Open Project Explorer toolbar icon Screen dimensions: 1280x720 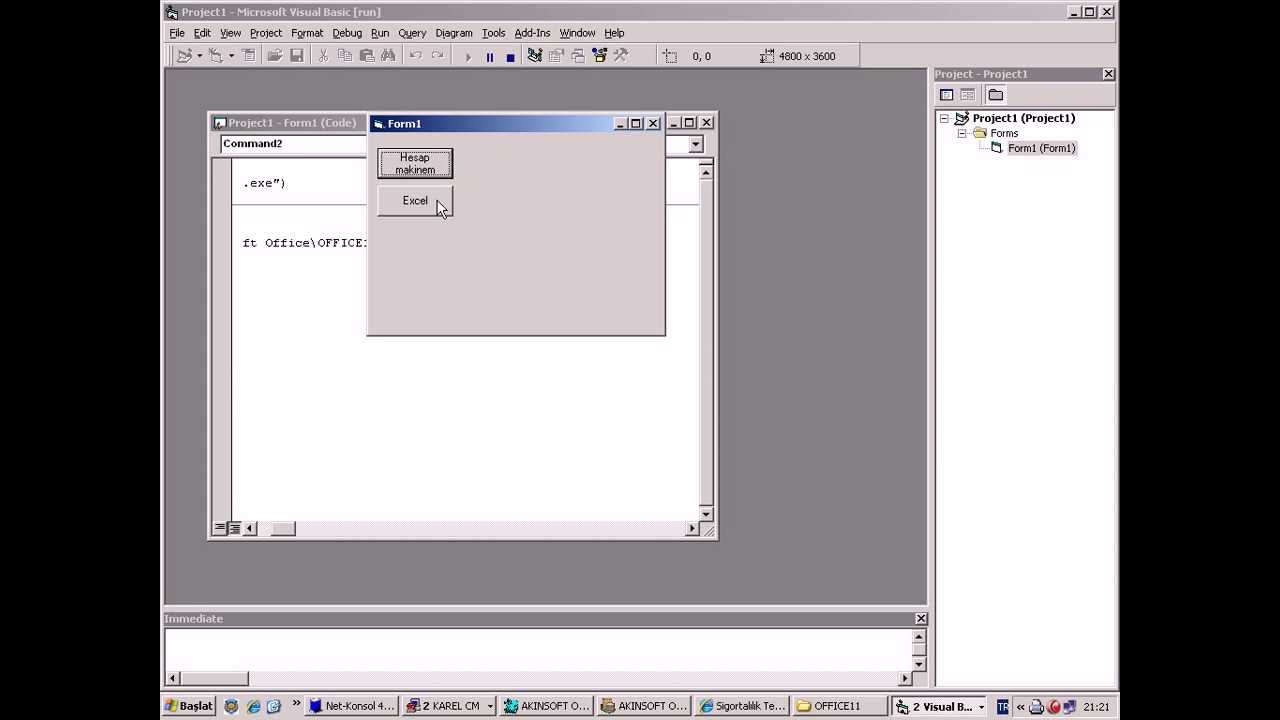(535, 56)
